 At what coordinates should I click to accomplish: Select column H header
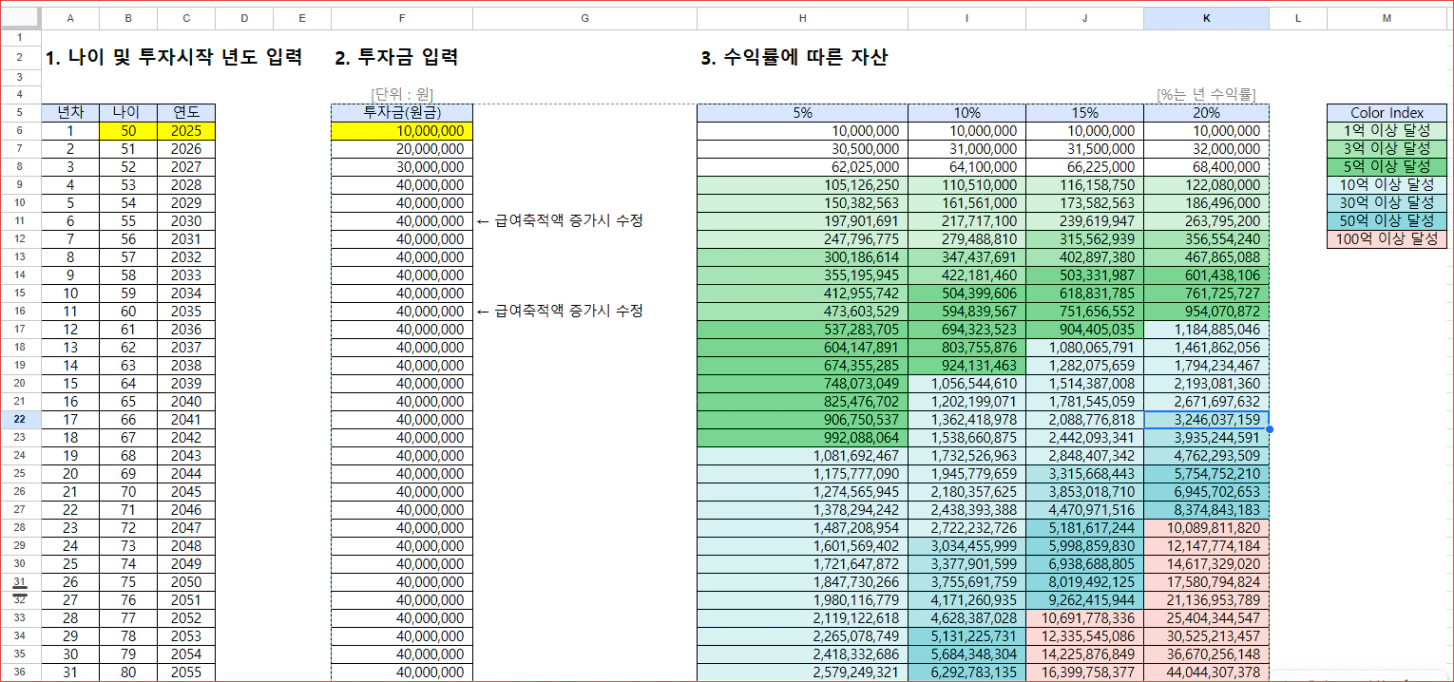(802, 18)
